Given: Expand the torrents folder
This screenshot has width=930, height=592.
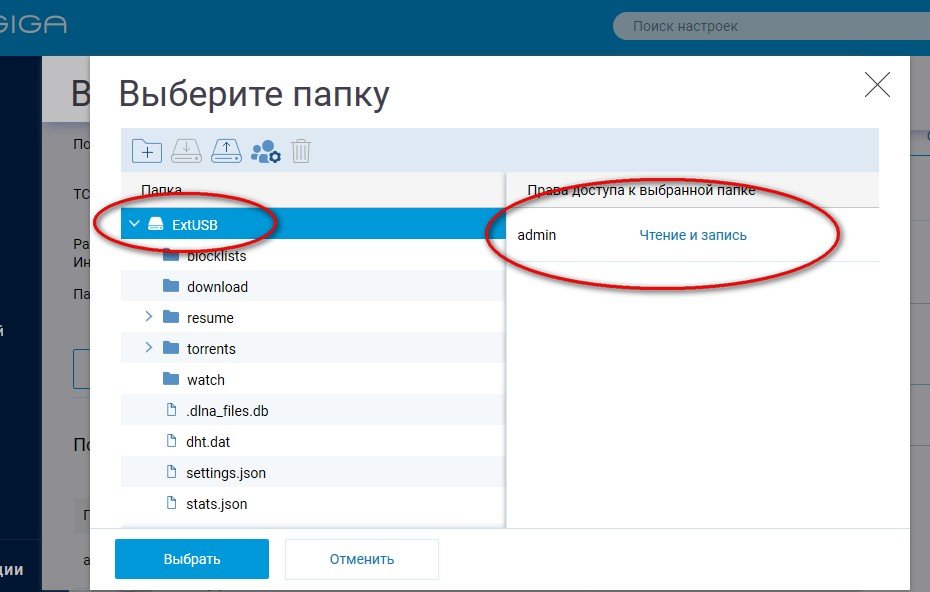Looking at the screenshot, I should pos(148,348).
